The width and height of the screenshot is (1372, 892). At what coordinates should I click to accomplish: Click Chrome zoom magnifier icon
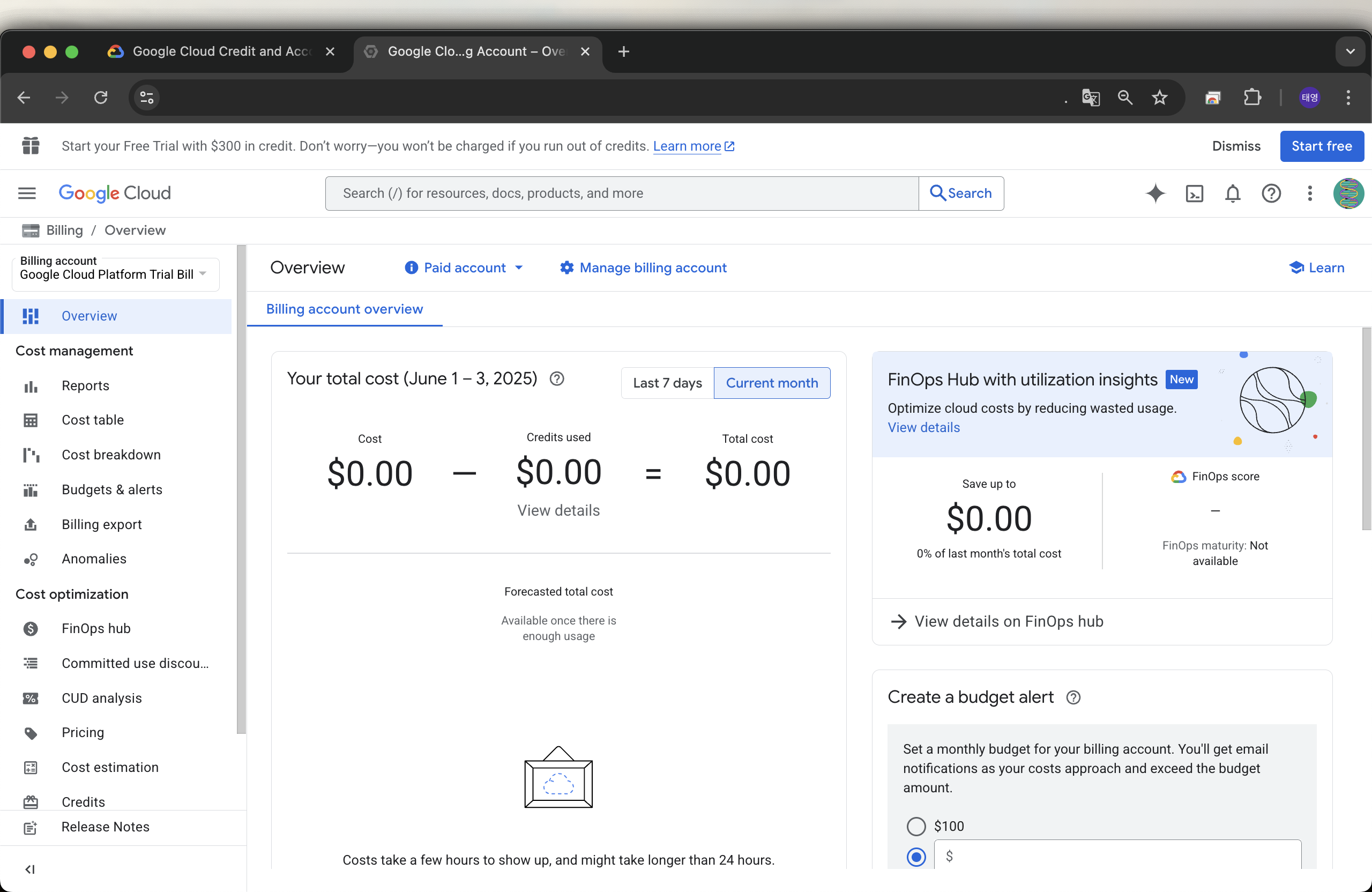click(1125, 98)
